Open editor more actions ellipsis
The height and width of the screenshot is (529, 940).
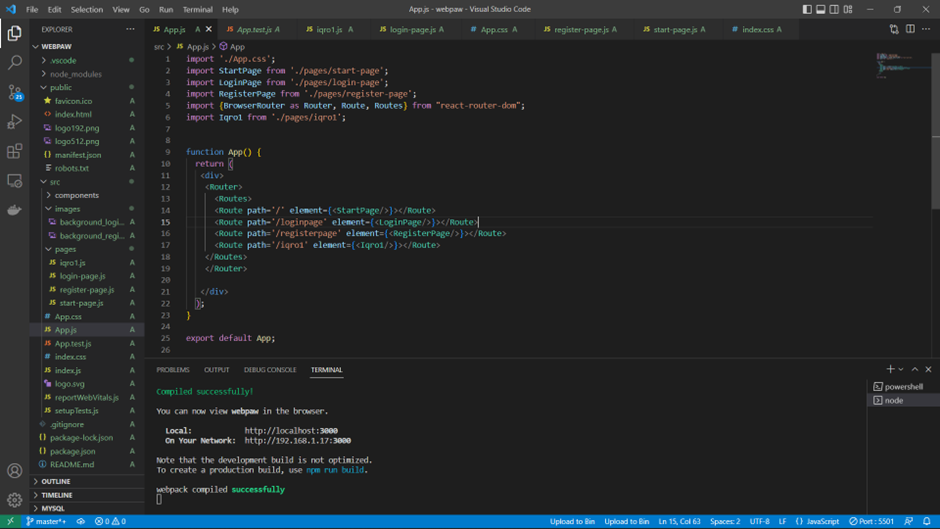(x=926, y=29)
